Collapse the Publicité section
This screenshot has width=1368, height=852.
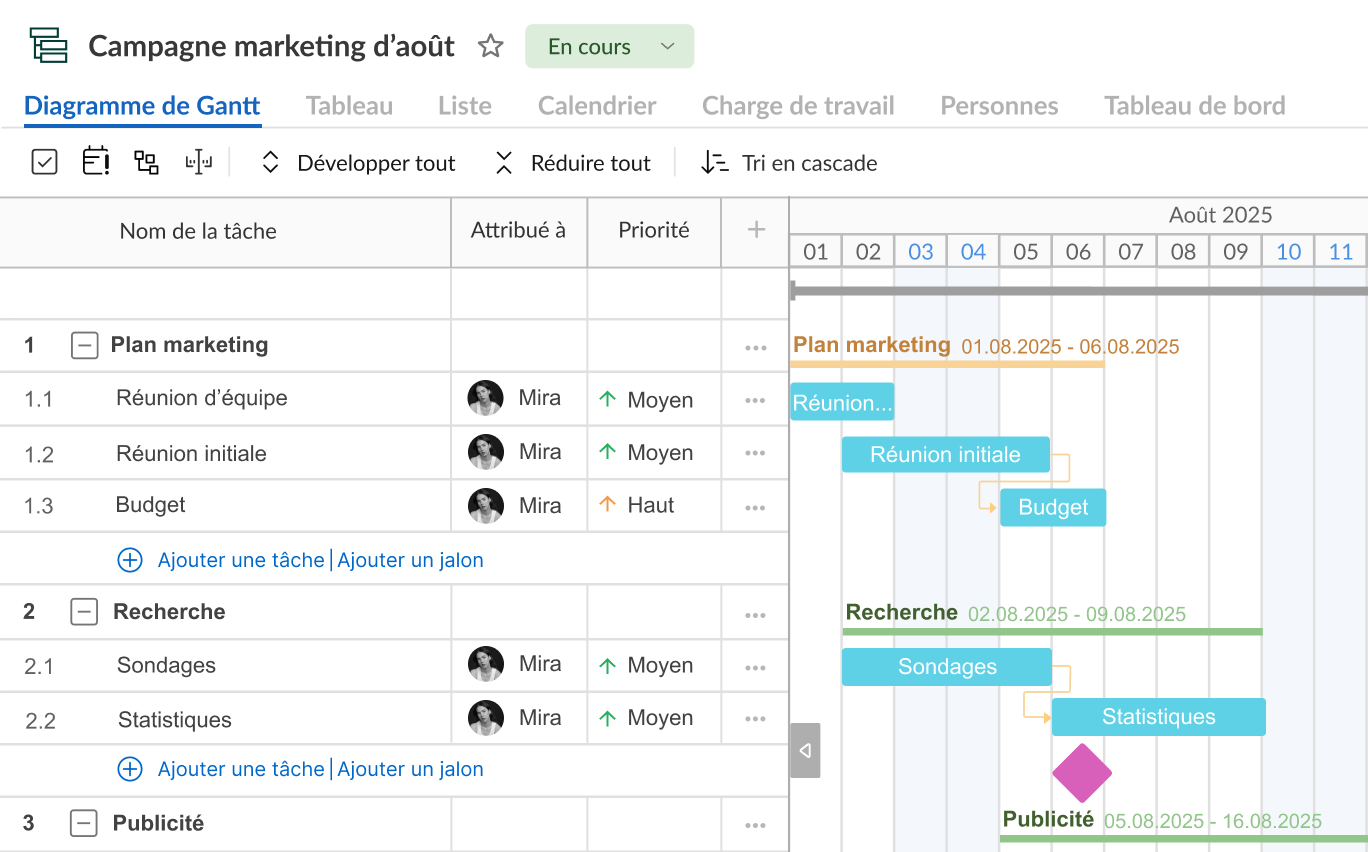pyautogui.click(x=84, y=823)
